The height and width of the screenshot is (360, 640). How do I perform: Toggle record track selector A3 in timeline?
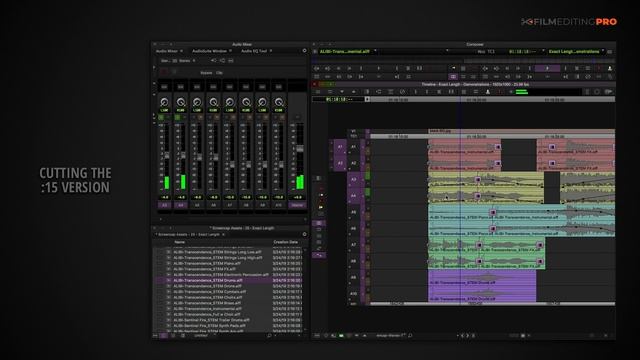point(353,180)
